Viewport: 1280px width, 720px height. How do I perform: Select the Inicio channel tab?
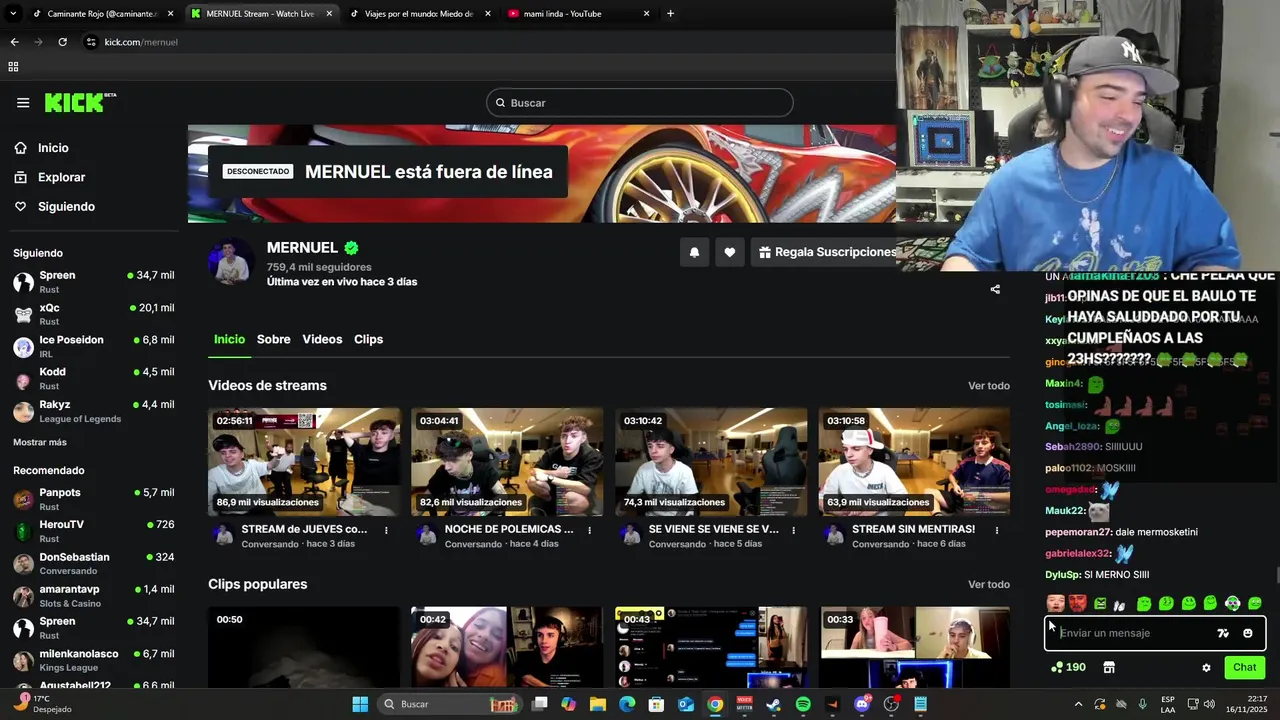pos(229,339)
